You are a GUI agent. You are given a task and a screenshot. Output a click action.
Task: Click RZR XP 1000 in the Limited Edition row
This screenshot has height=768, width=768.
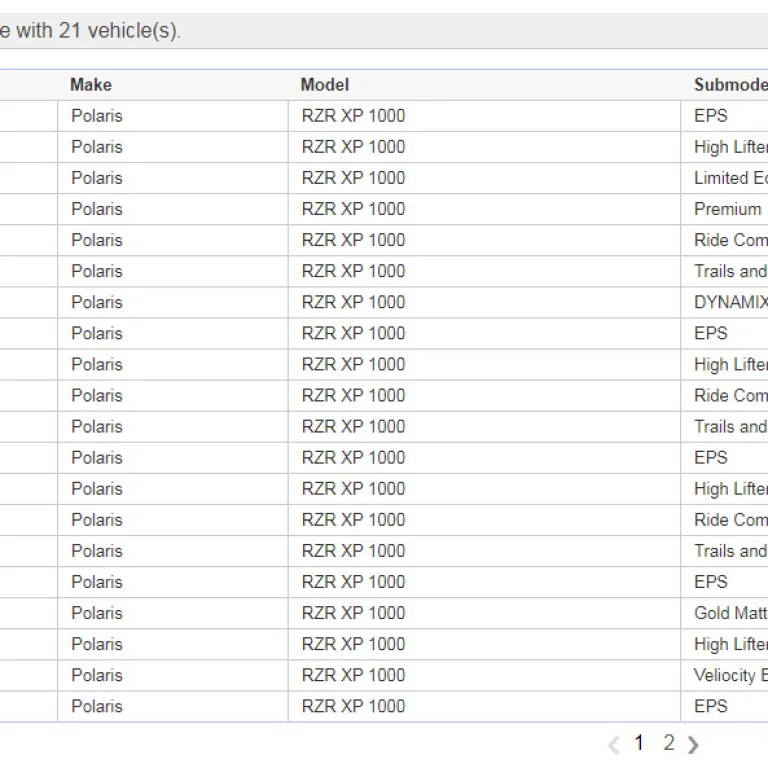(x=354, y=178)
